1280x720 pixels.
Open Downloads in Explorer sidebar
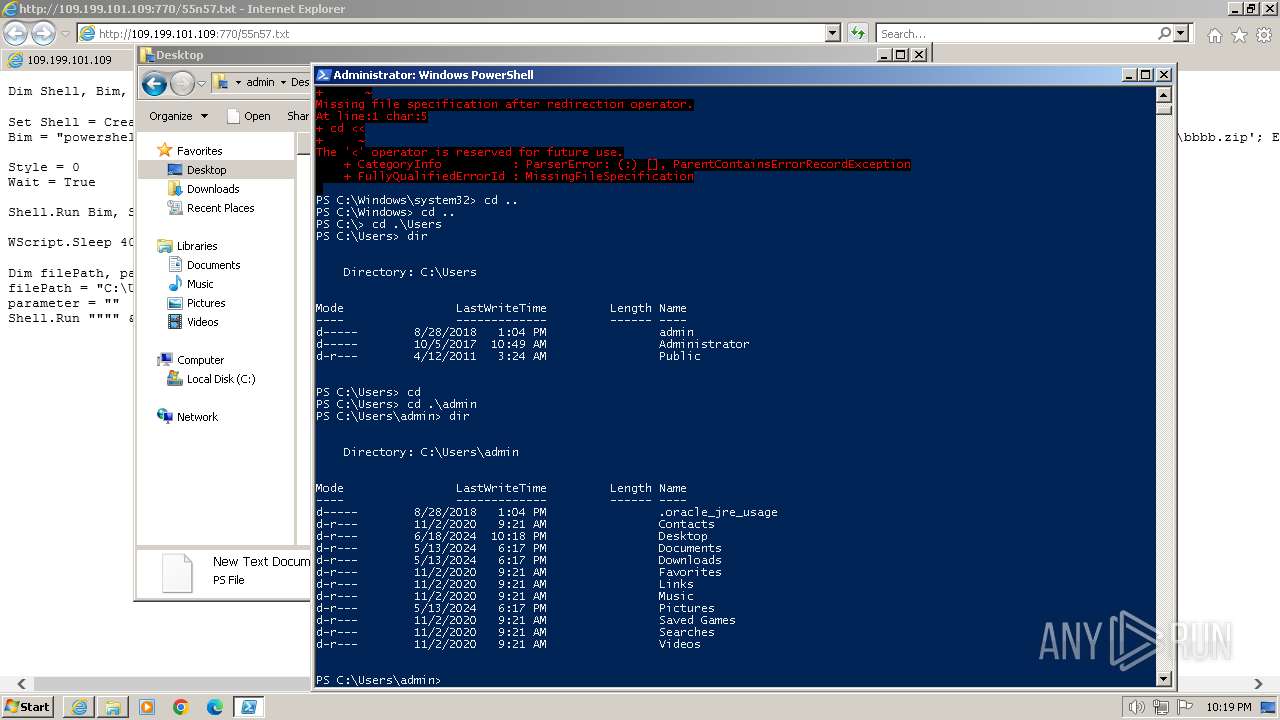click(213, 189)
